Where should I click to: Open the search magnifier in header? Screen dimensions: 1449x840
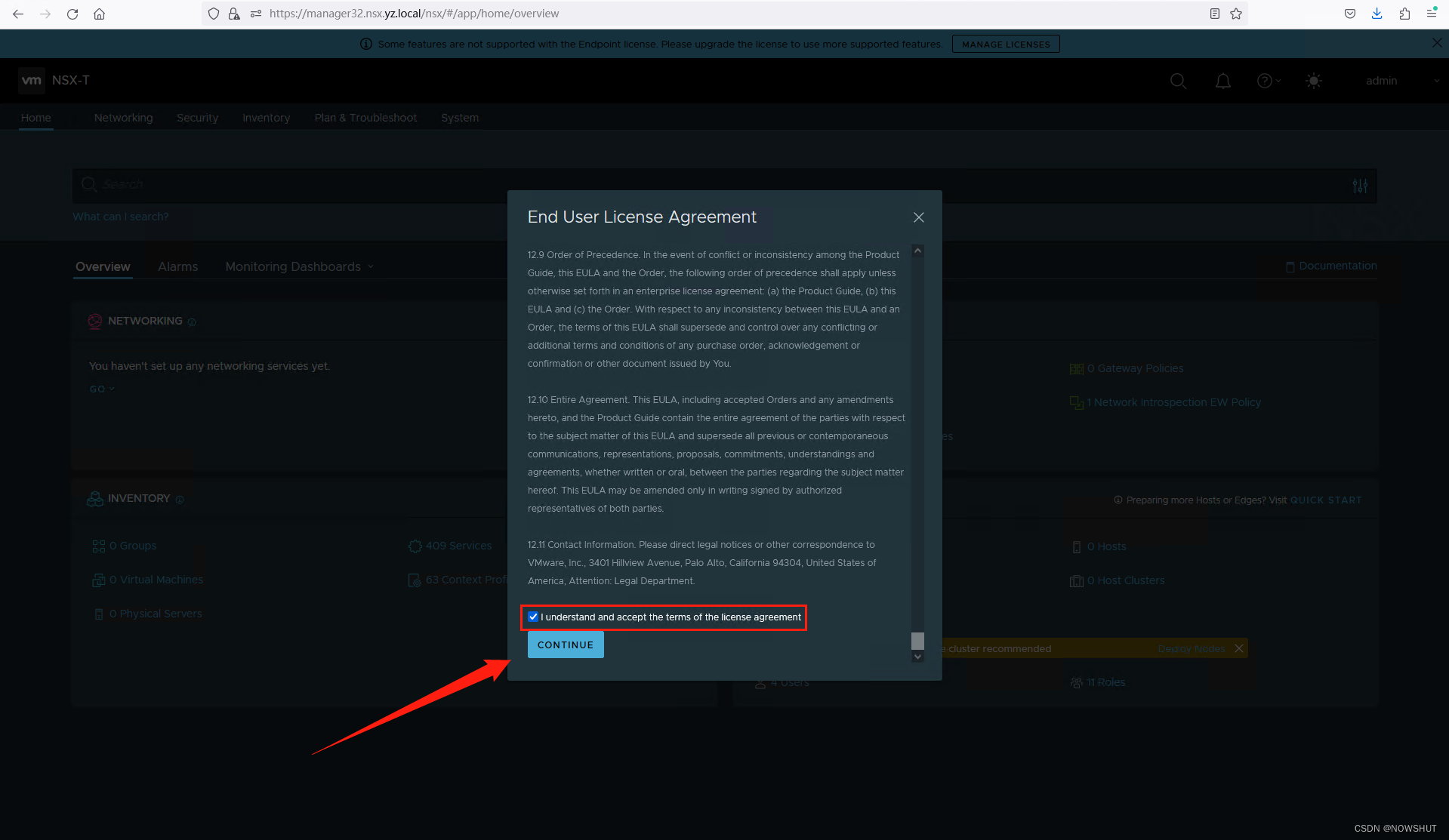tap(1178, 81)
